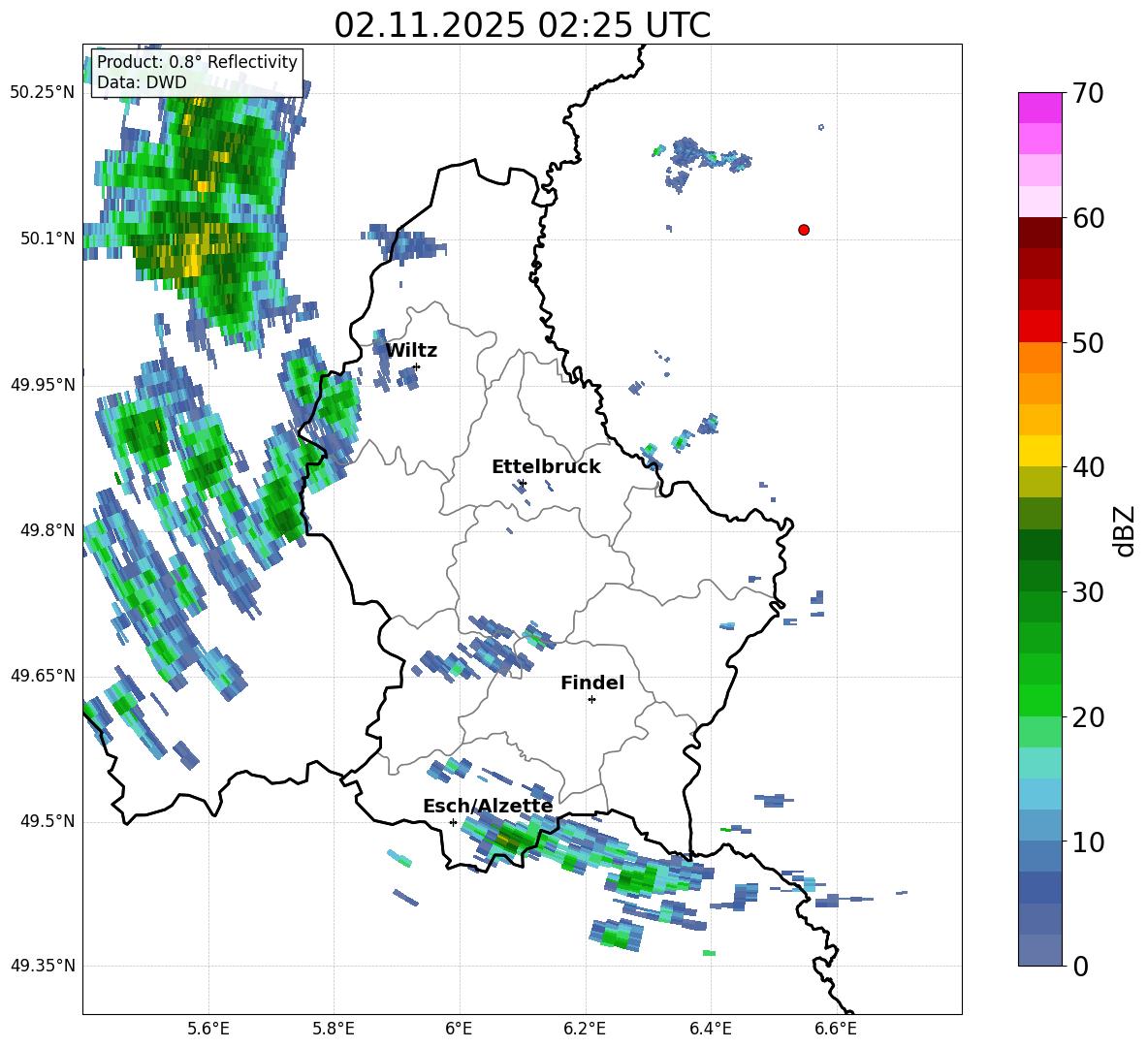Select the Ettelbruck city label

pyautogui.click(x=546, y=467)
